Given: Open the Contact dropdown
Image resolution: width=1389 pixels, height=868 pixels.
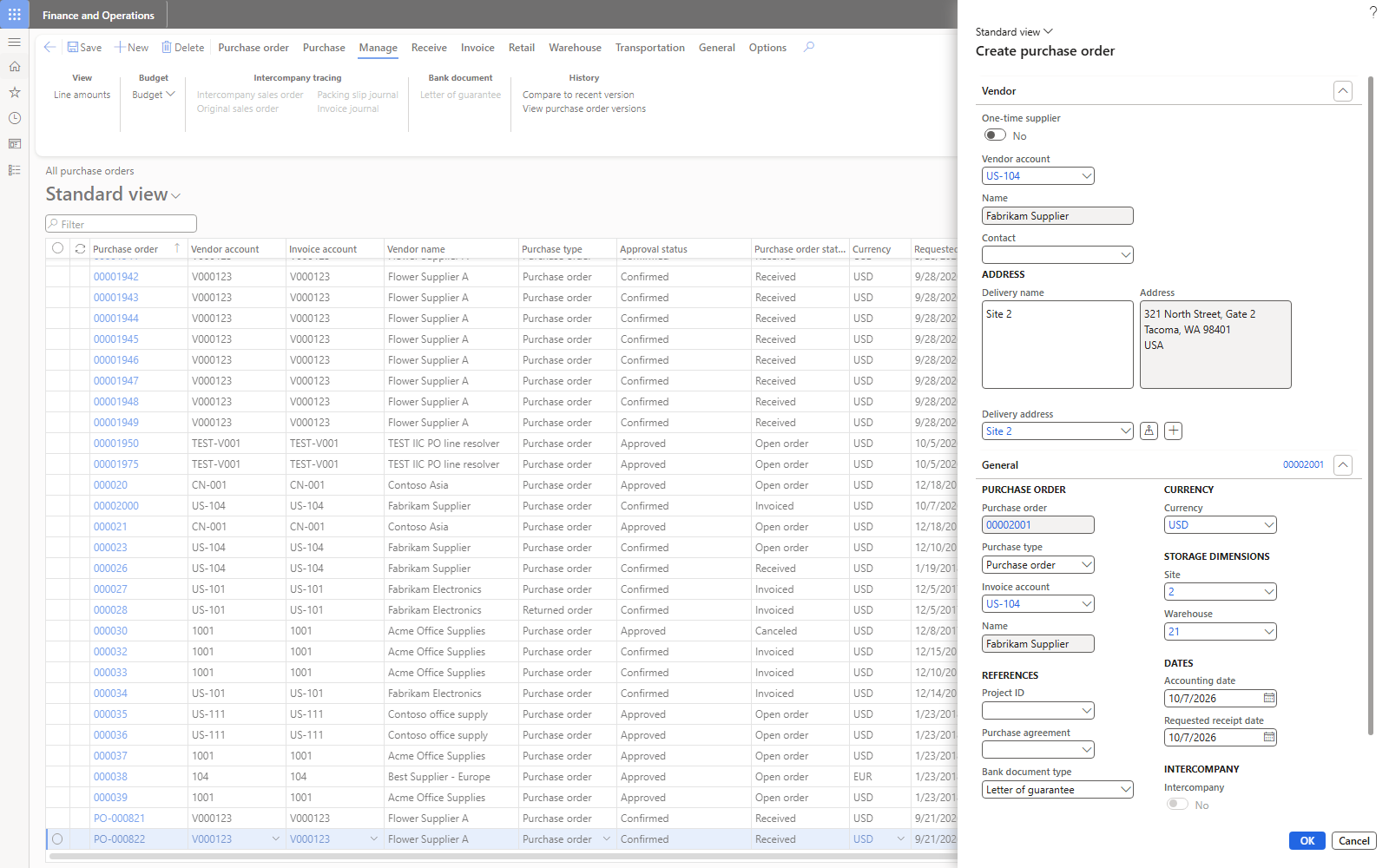Looking at the screenshot, I should pyautogui.click(x=1126, y=255).
